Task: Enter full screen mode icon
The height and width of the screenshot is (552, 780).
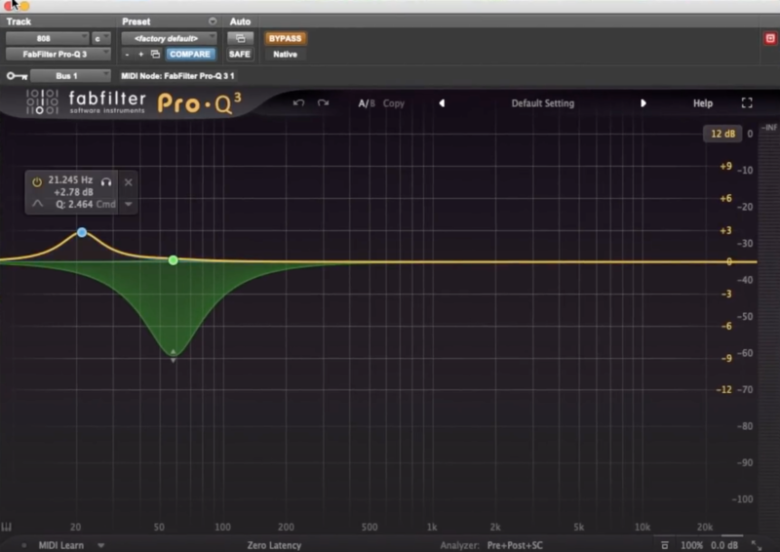Action: (x=747, y=103)
